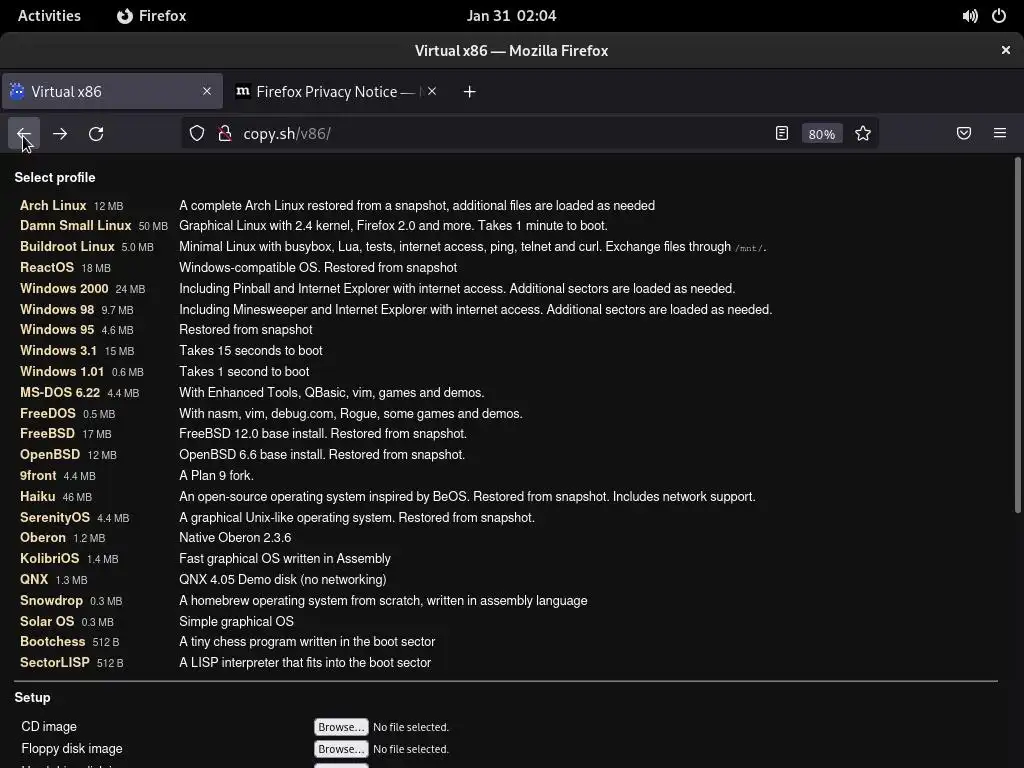
Task: Select the Haiku profile
Action: click(x=37, y=496)
